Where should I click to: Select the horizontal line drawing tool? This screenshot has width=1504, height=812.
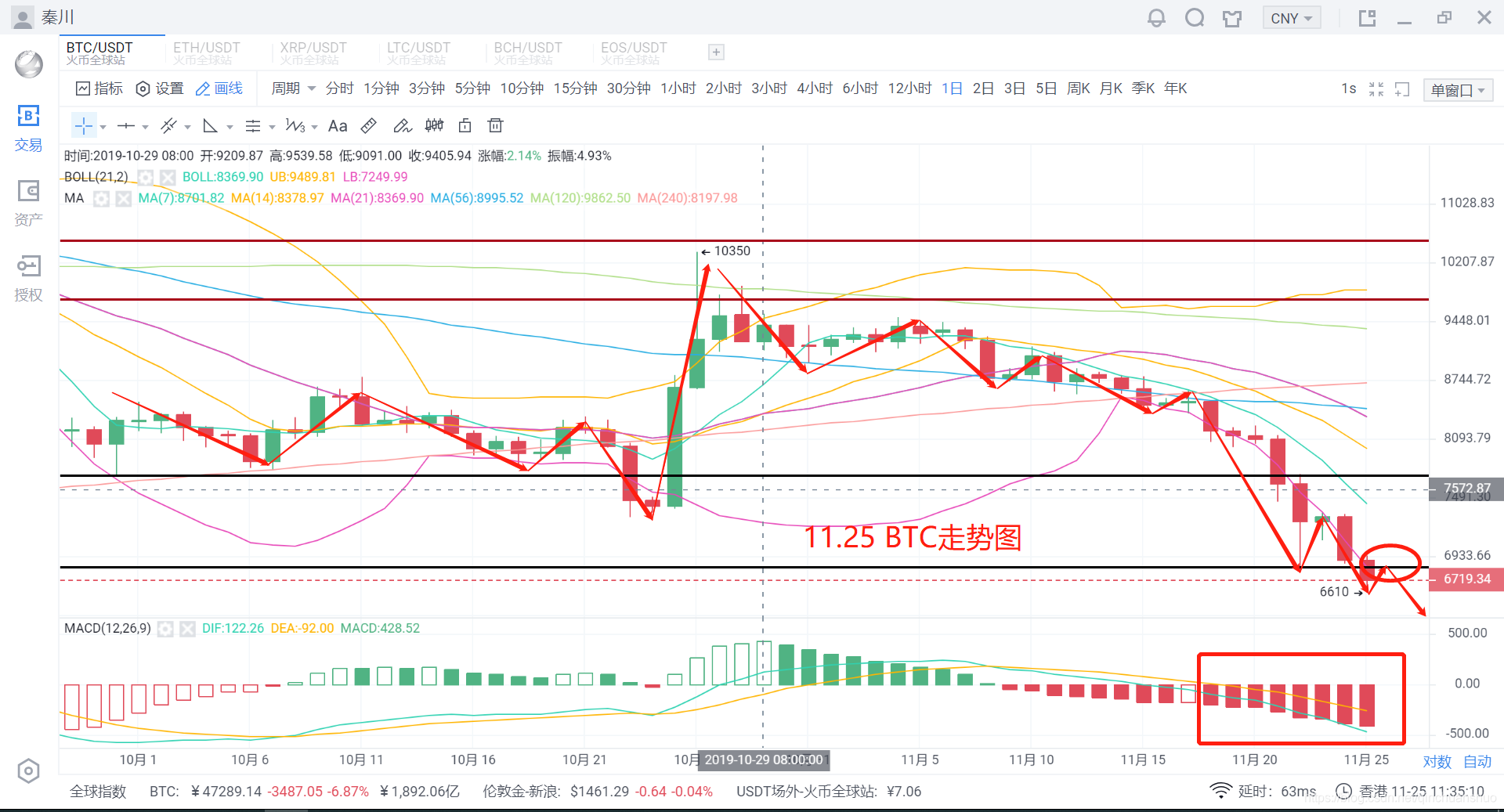(125, 125)
